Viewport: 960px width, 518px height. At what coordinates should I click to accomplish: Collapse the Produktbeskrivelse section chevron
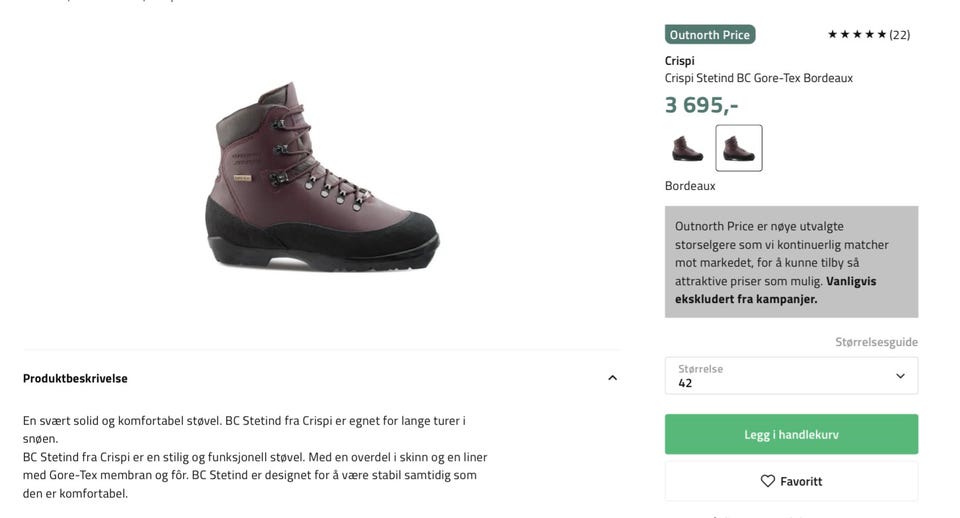click(x=612, y=378)
